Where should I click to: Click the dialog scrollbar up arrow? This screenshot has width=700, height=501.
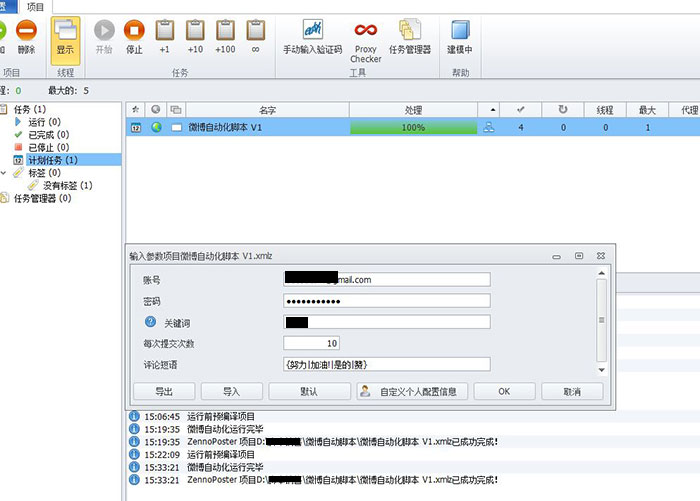click(x=601, y=273)
